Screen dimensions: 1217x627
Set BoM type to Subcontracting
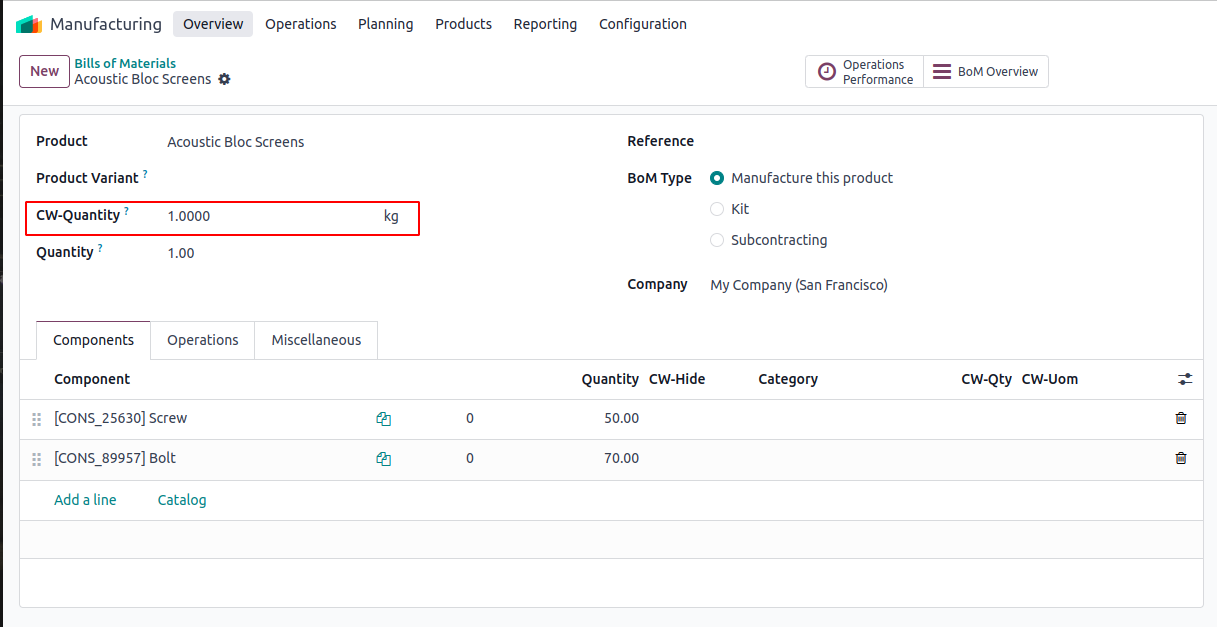click(x=717, y=240)
